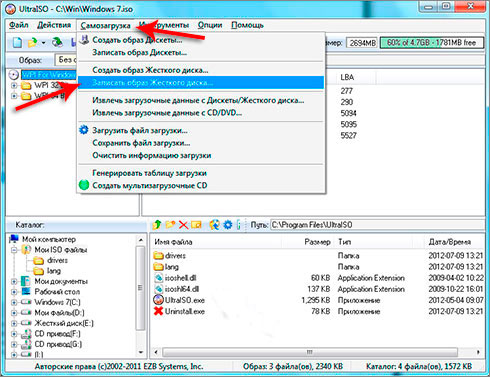Expand the Мои файлы(D:) drive node
This screenshot has height=377, width=490.
pos(14,313)
